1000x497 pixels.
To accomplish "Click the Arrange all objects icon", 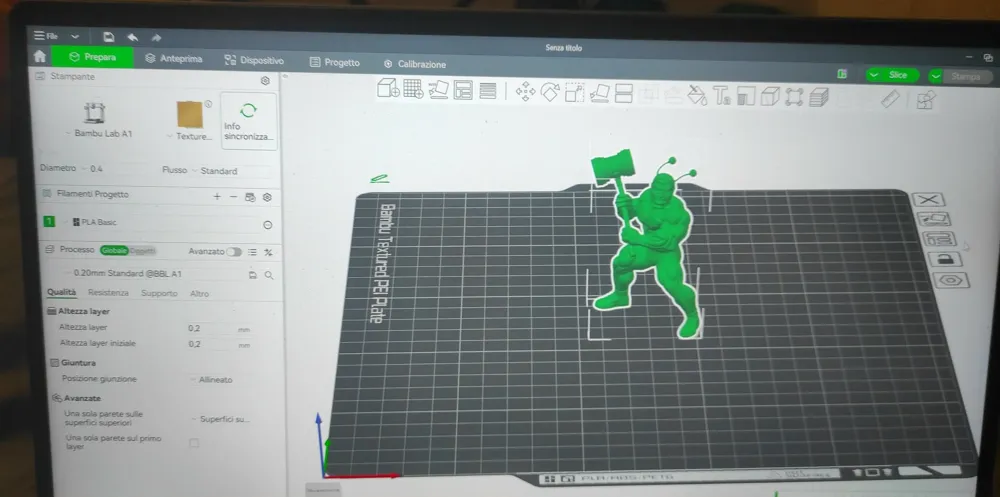I will 463,90.
